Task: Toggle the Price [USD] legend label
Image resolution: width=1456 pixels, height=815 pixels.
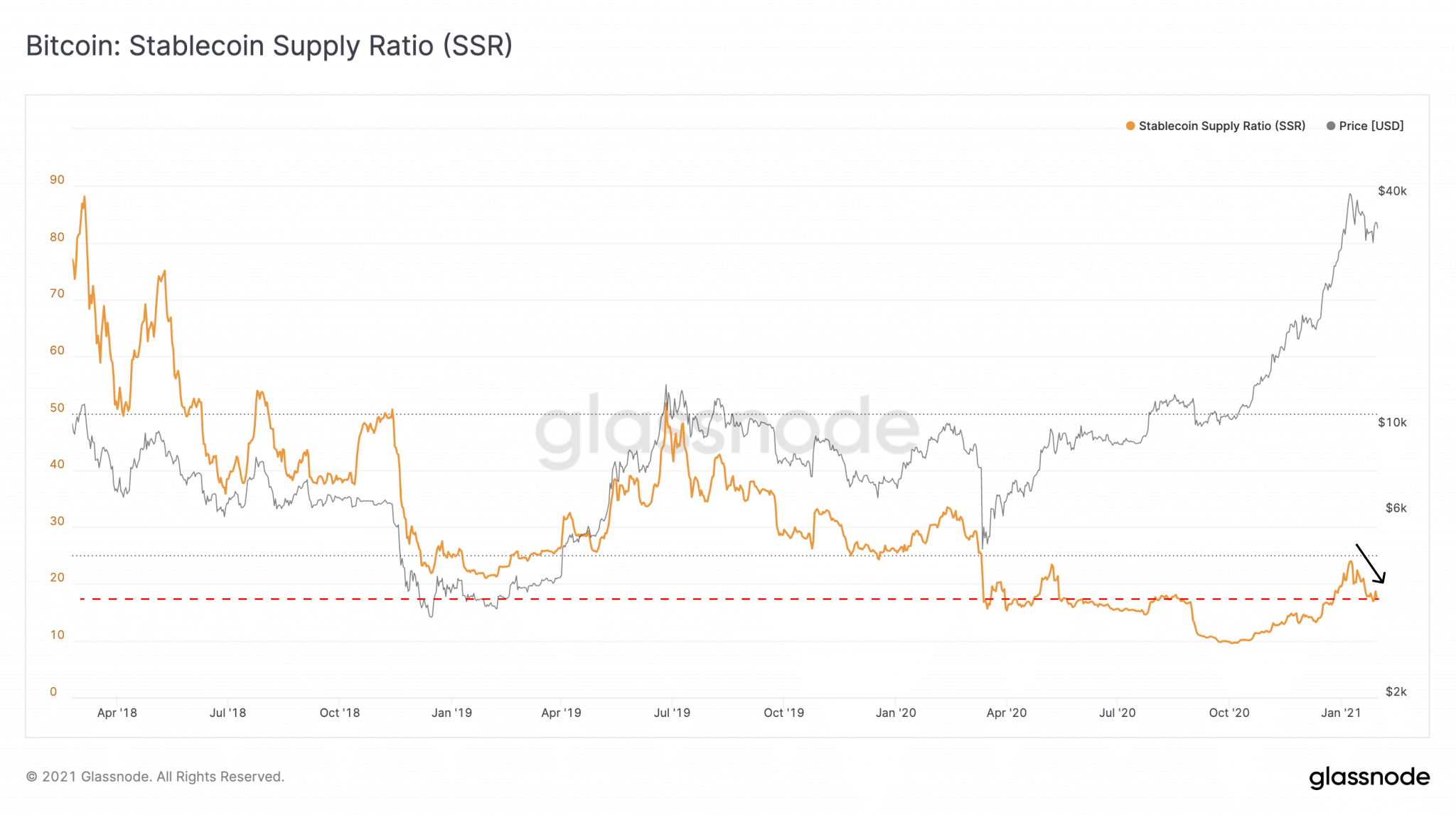Action: pos(1371,126)
